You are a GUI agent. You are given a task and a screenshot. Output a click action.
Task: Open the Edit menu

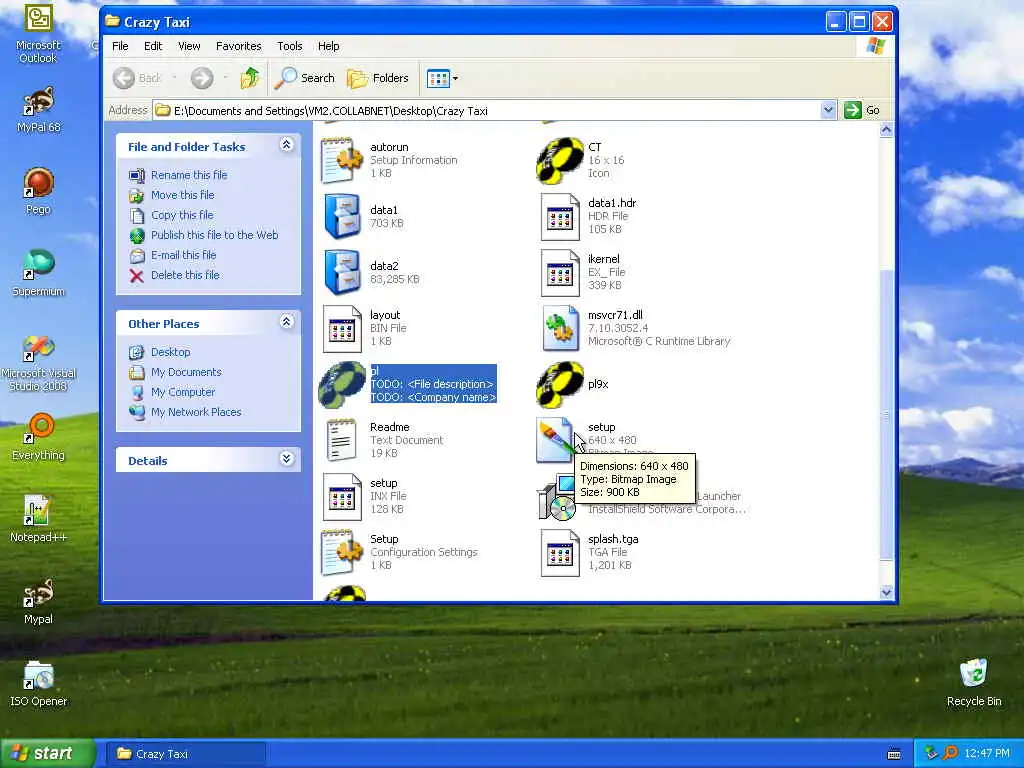(x=153, y=46)
